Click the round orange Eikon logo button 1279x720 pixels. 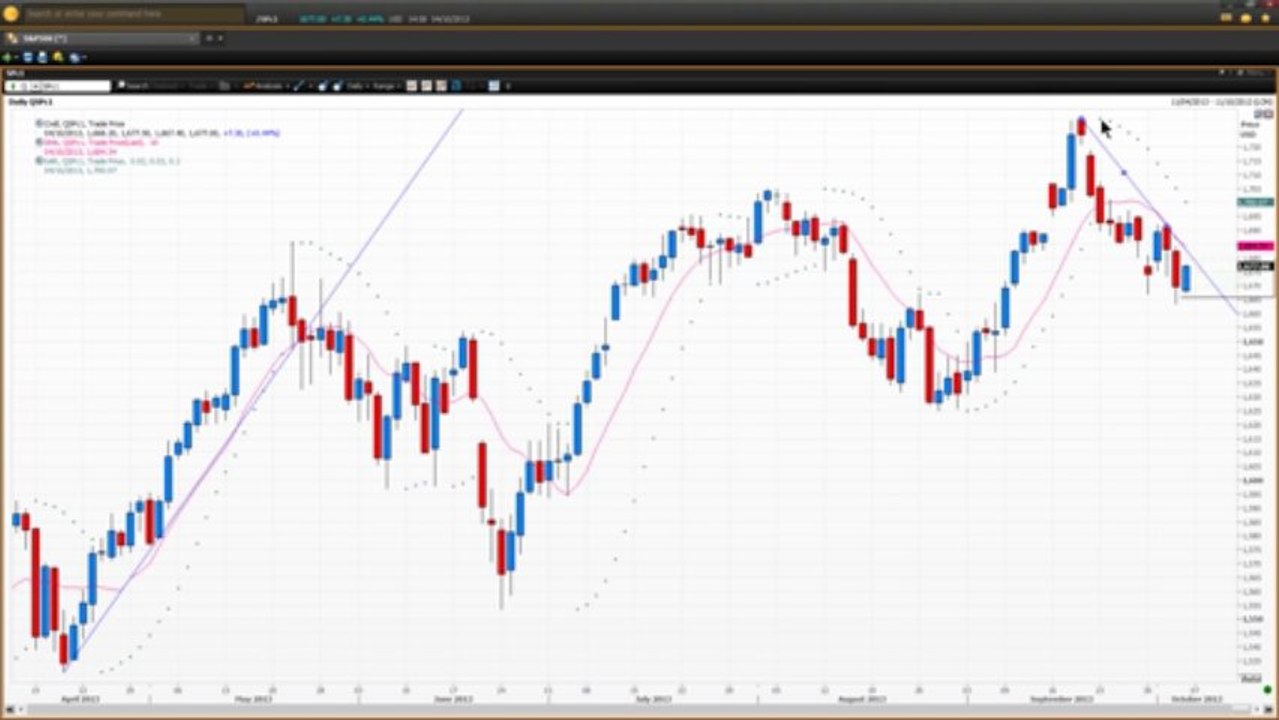11,13
